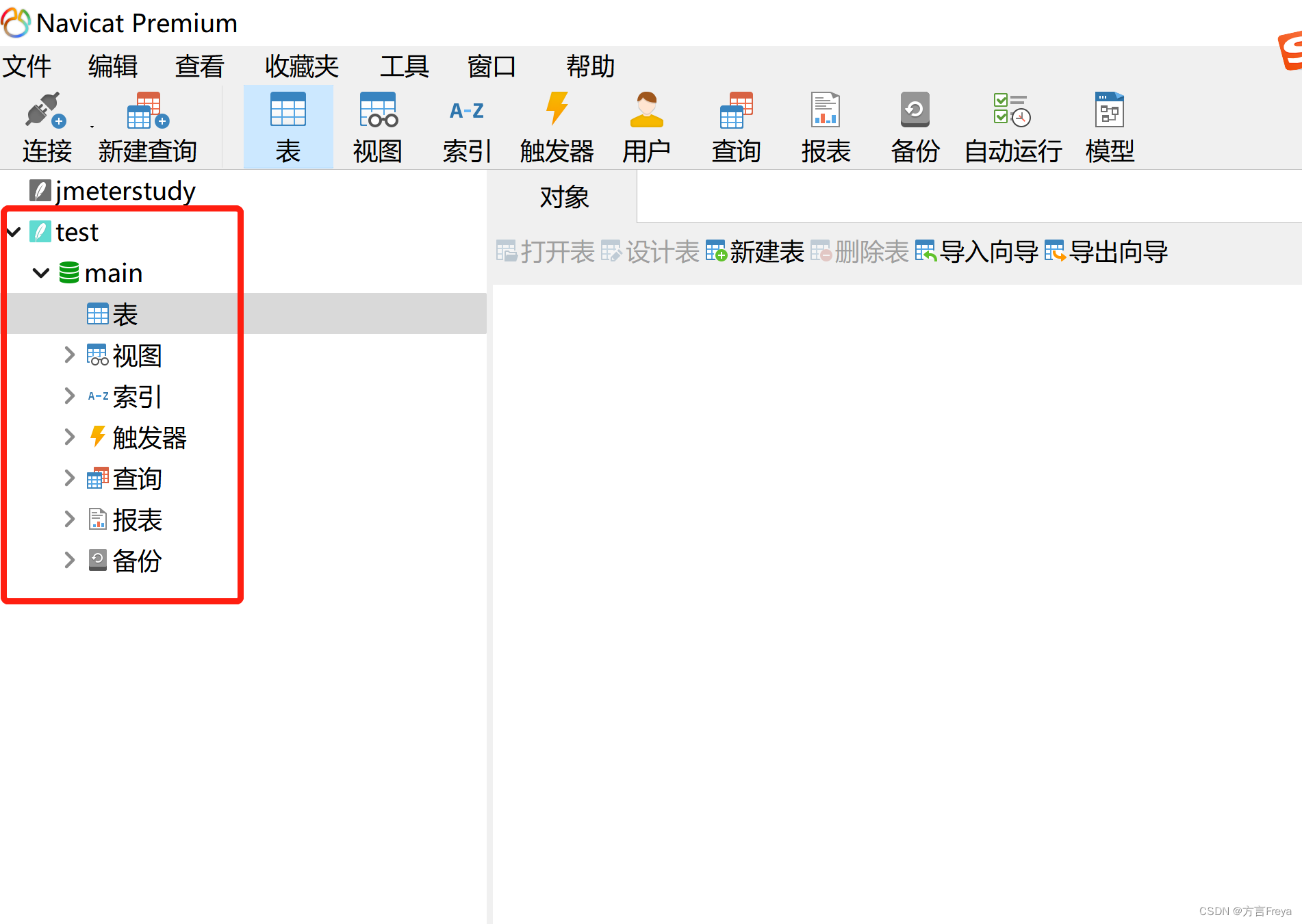Image resolution: width=1302 pixels, height=924 pixels.
Task: Select the 触发器 (Trigger) lightning icon
Action: (x=556, y=125)
